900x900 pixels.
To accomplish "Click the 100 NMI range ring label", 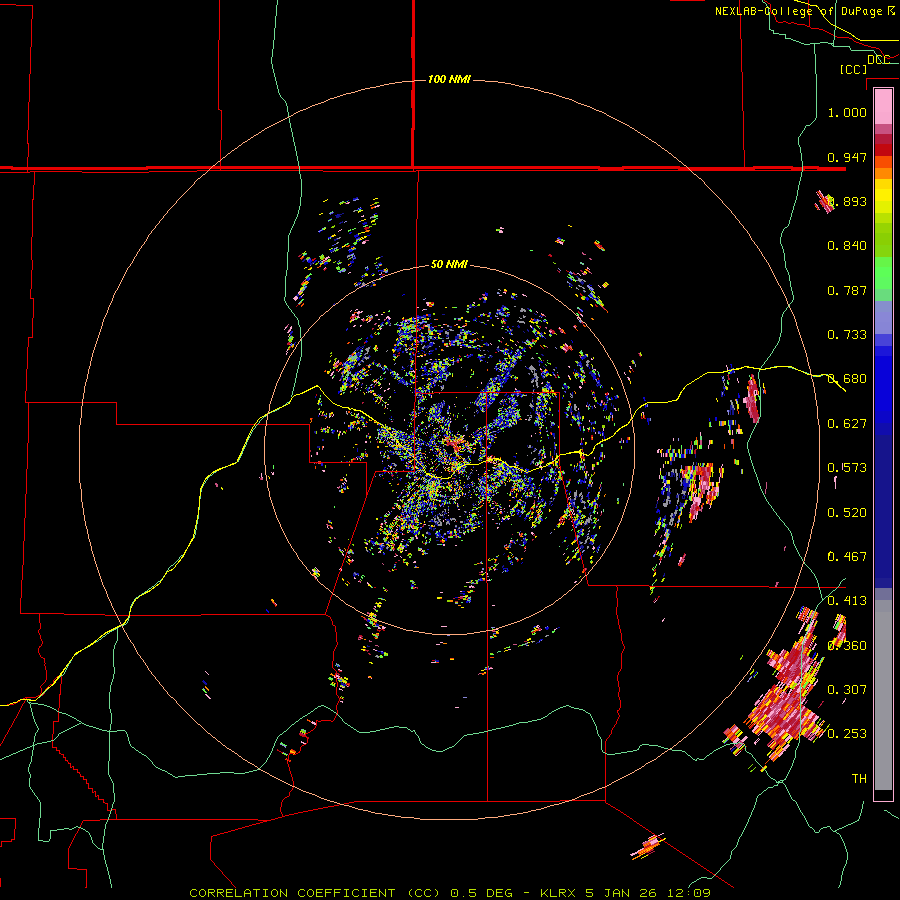I will (449, 79).
